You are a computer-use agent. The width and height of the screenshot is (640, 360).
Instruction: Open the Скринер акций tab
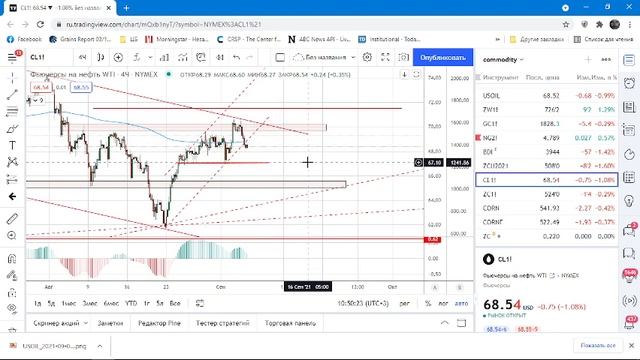point(60,323)
